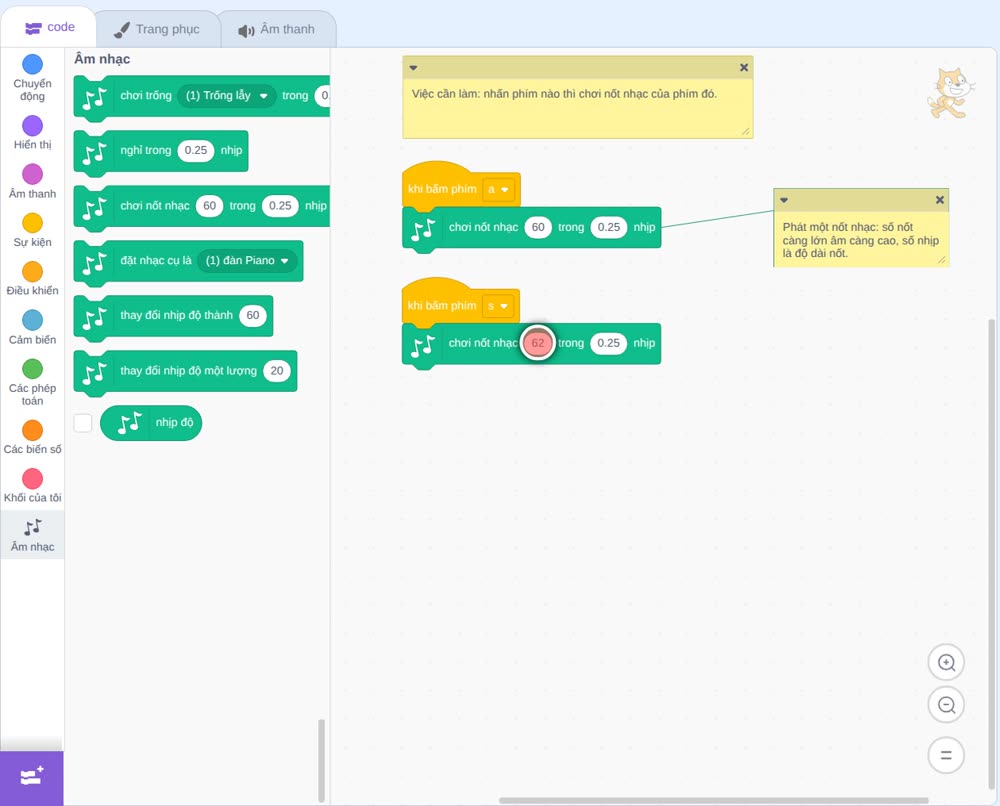1000x806 pixels.
Task: Collapse the task comment with its arrow
Action: pyautogui.click(x=413, y=68)
